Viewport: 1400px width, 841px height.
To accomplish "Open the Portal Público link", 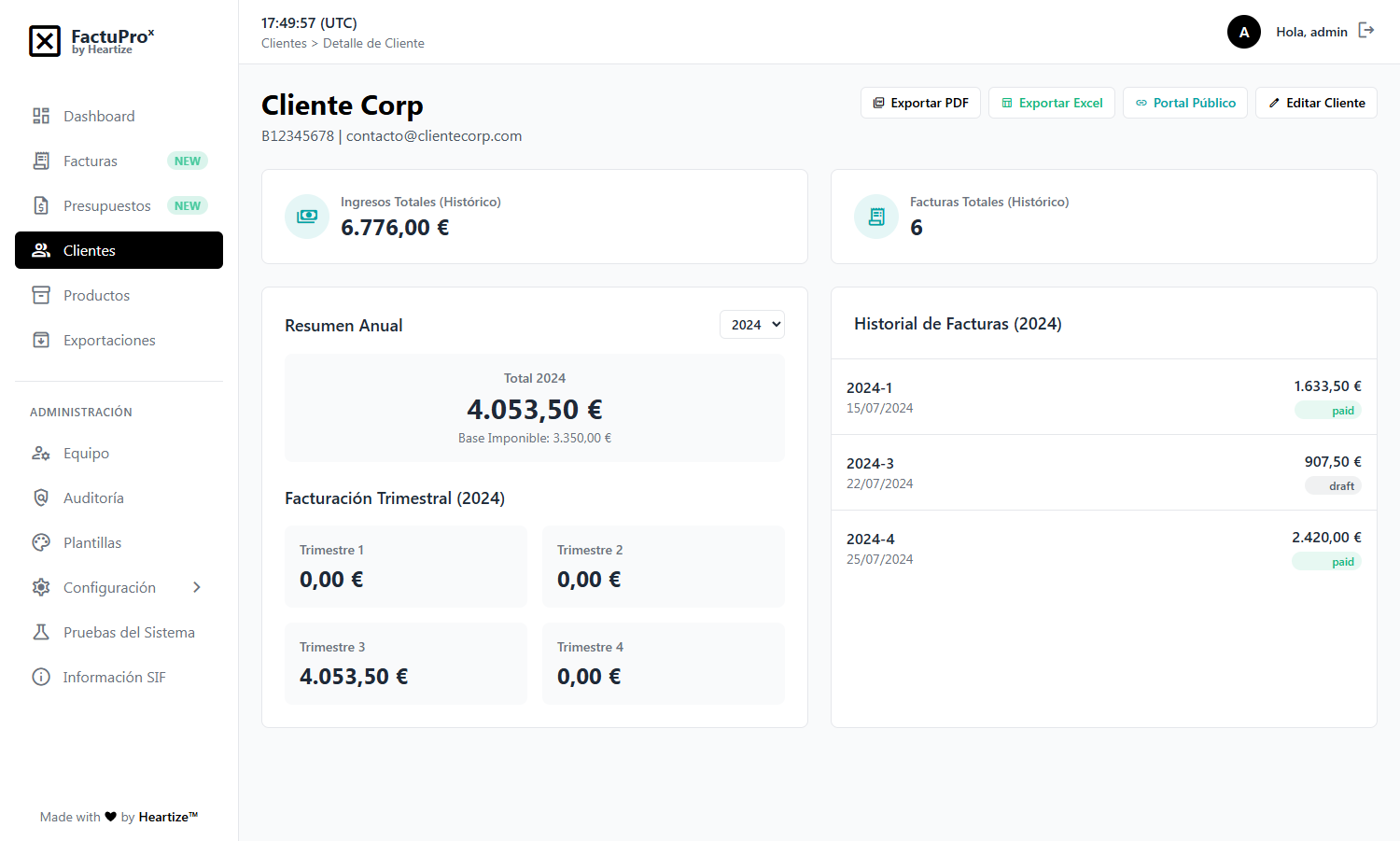I will pos(1184,103).
